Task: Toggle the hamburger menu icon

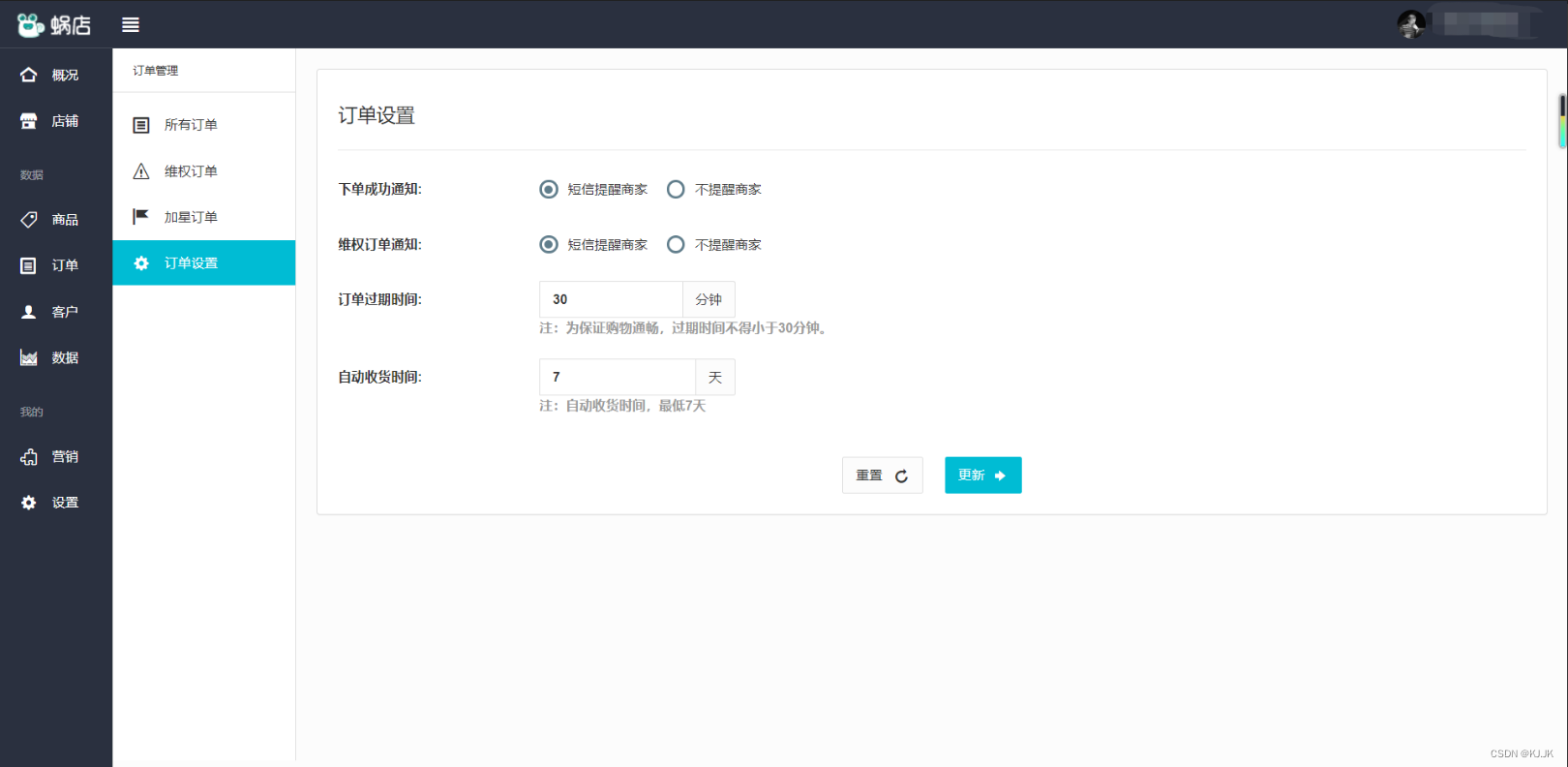Action: tap(131, 25)
